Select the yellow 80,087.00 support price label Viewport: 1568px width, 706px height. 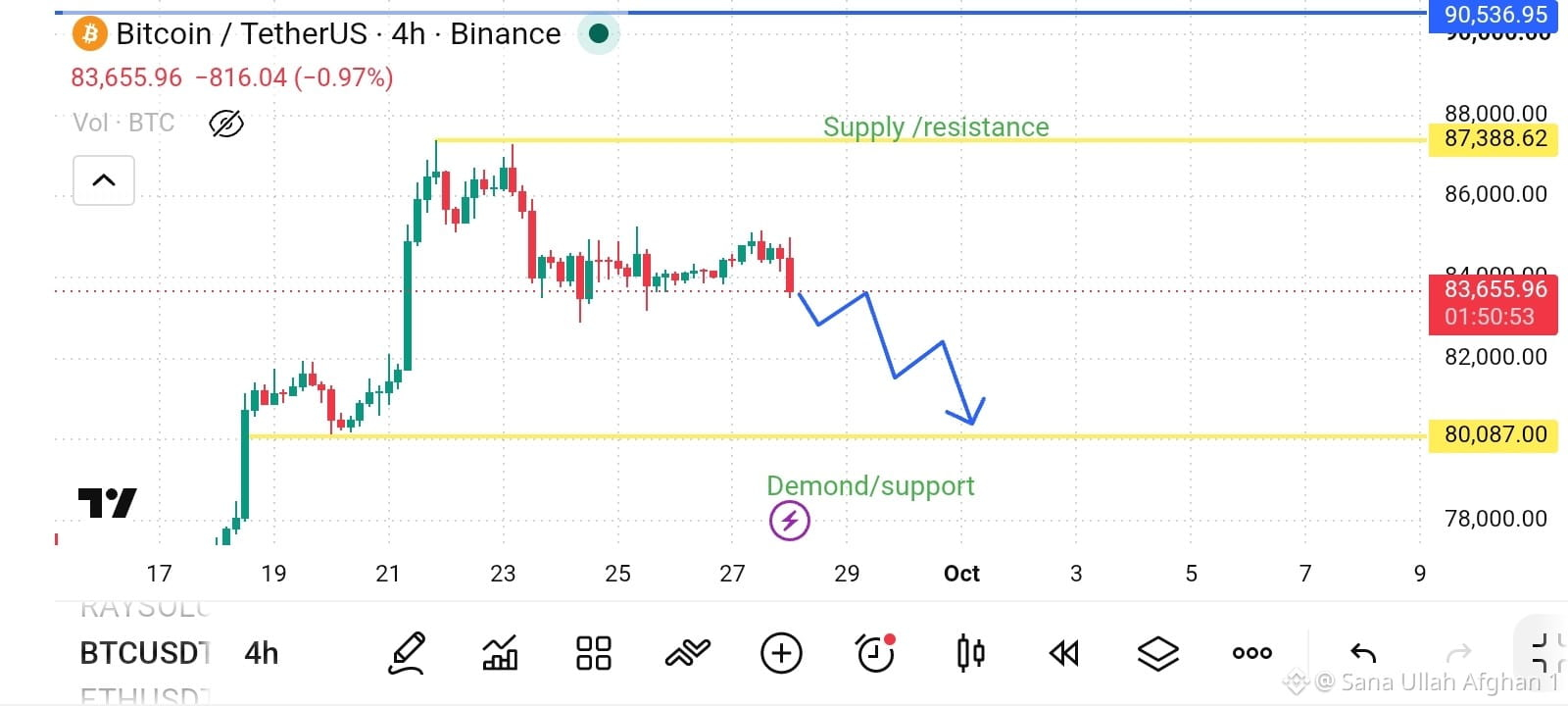1494,434
